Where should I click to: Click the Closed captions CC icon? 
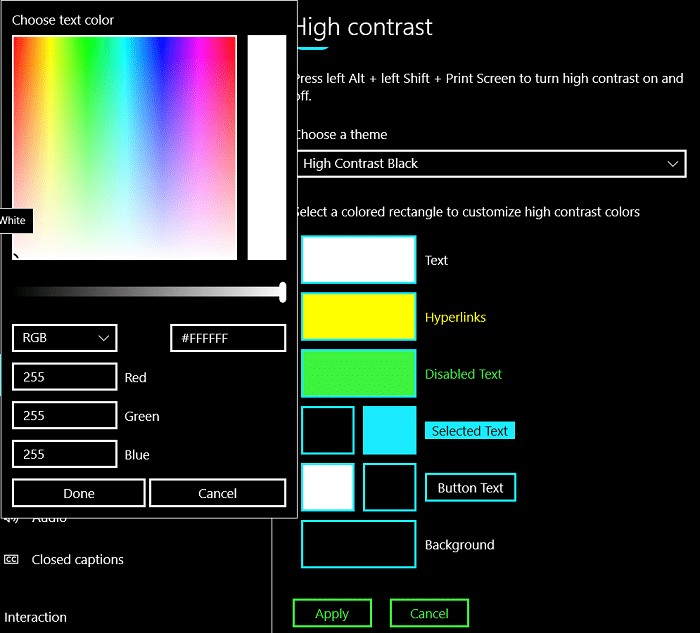coord(11,559)
